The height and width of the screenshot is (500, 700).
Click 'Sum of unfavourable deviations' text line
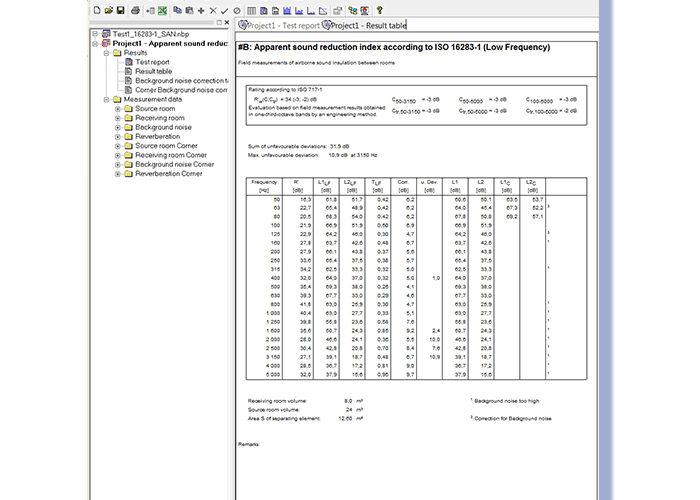pos(298,146)
